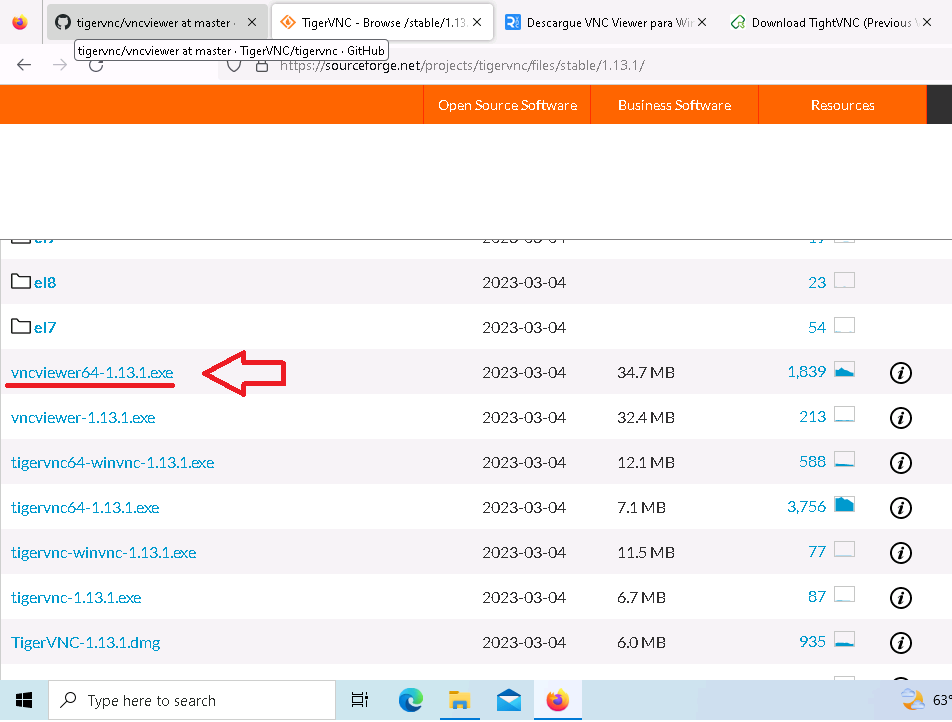This screenshot has height=722, width=952.
Task: Click the lock icon in address bar
Action: tap(262, 66)
